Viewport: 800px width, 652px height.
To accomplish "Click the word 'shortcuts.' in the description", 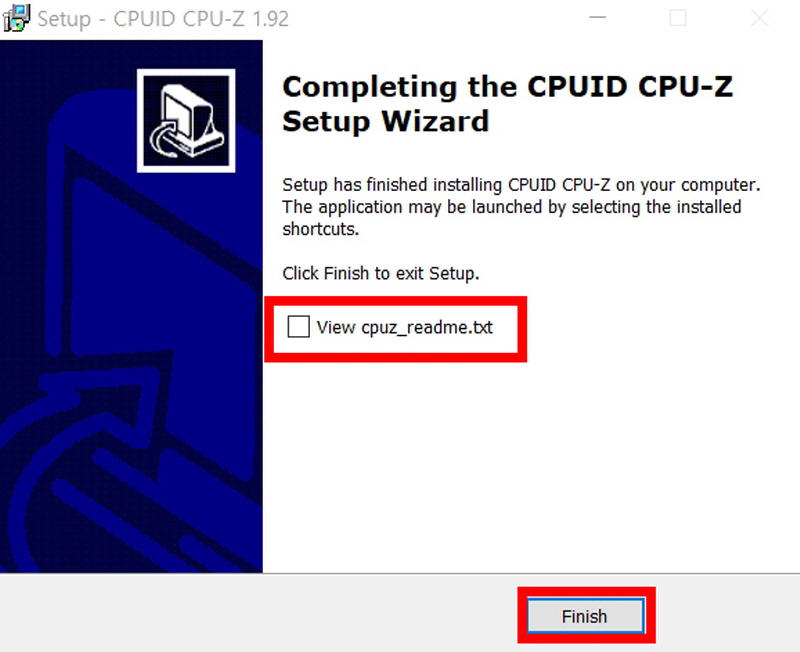I will pyautogui.click(x=320, y=230).
